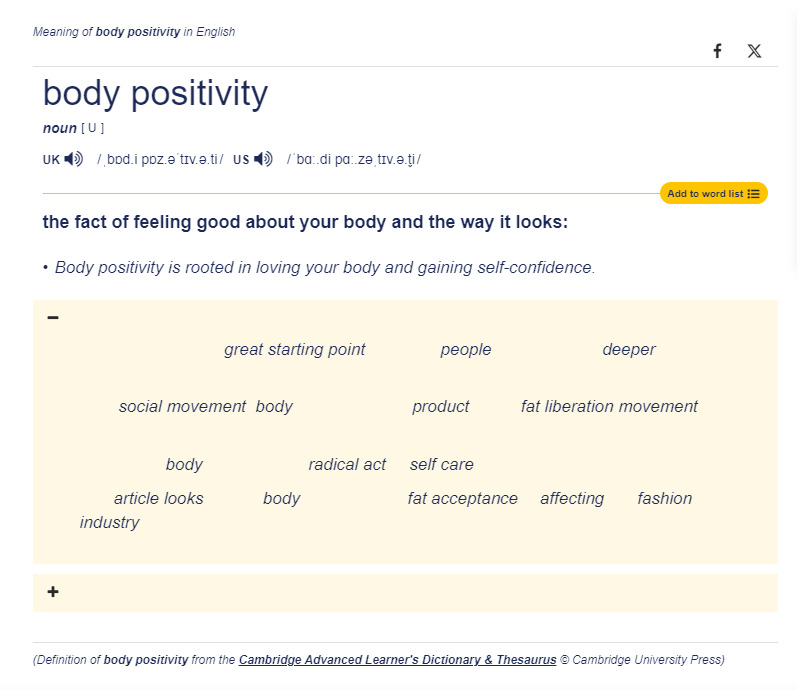Click the list icon inside the word list button
The image size is (797, 690).
753,194
